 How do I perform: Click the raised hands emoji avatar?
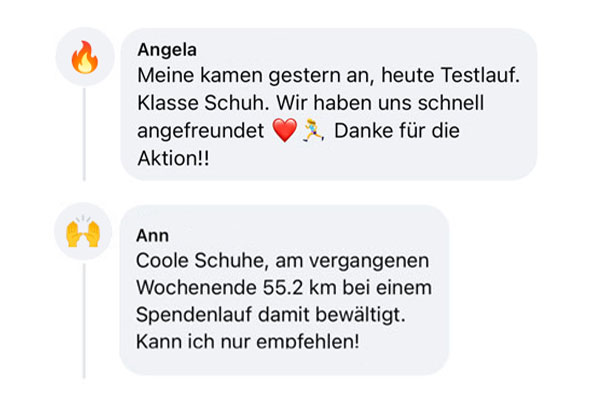tap(85, 235)
